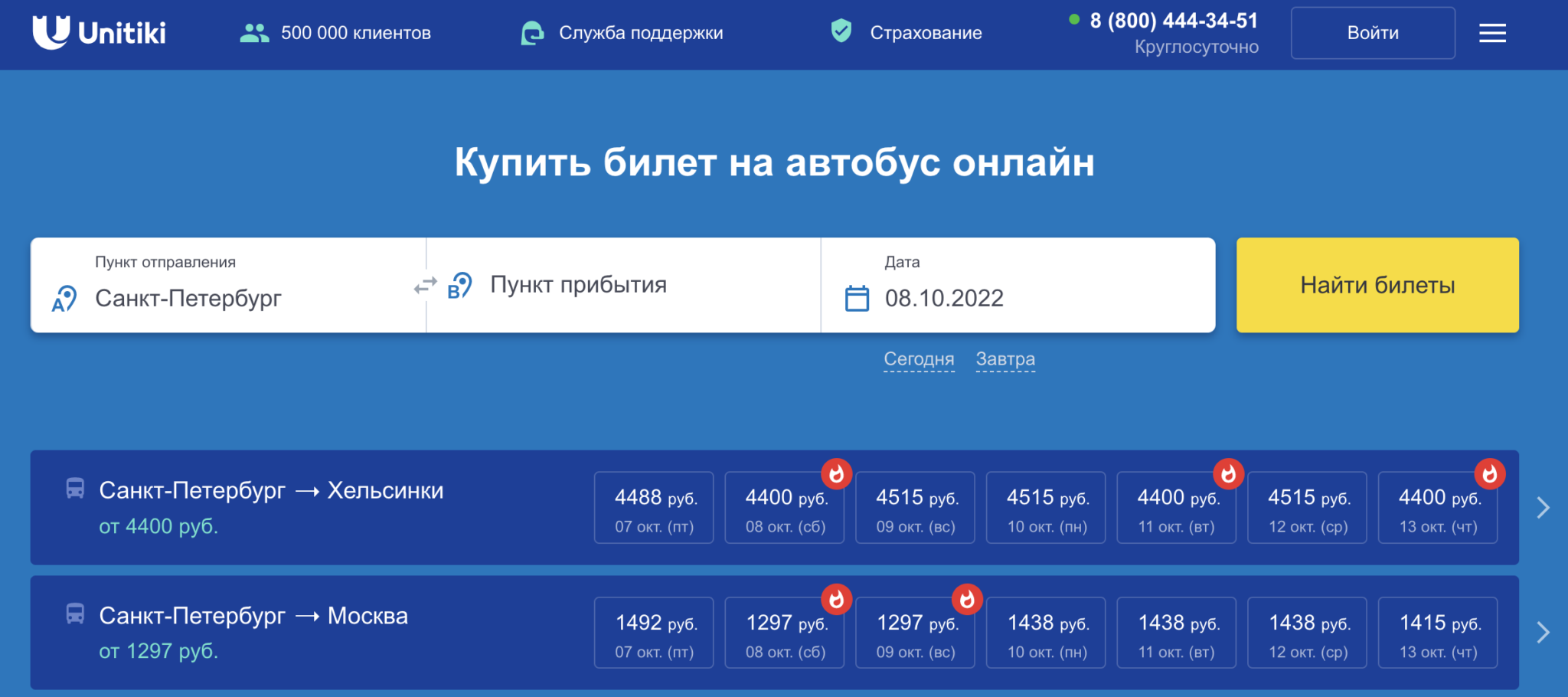Show more Moscow dates with right chevron

pos(1543,633)
